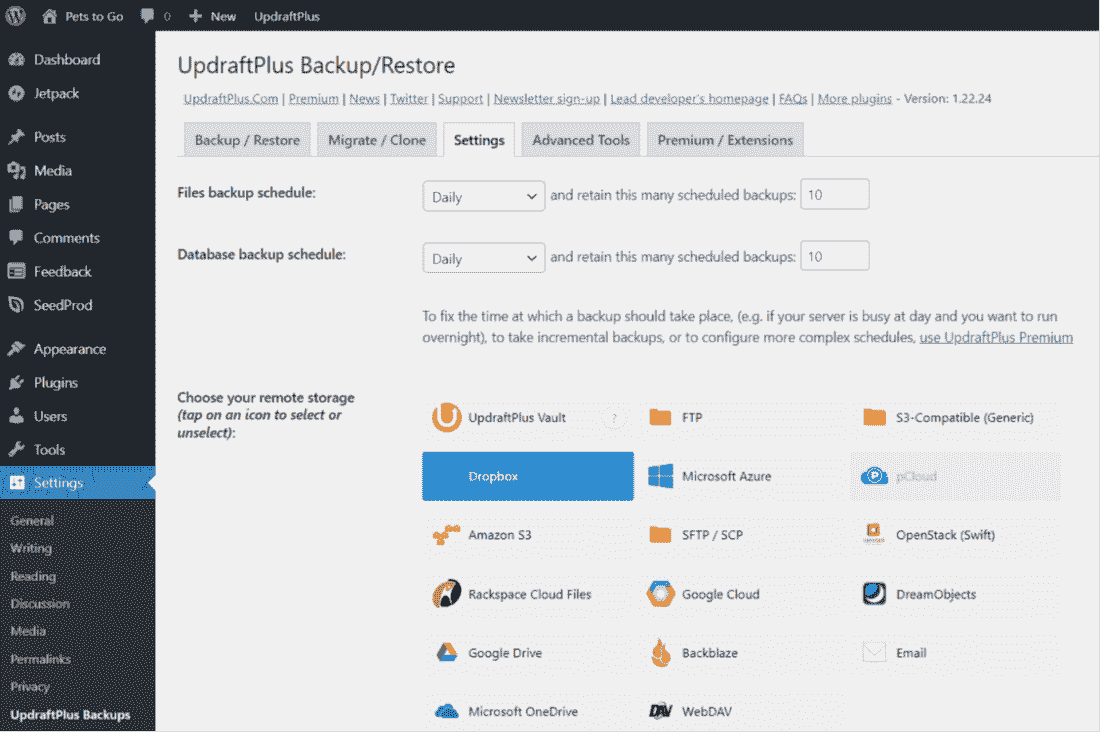1100x732 pixels.
Task: Select the Settings tab
Action: click(479, 140)
